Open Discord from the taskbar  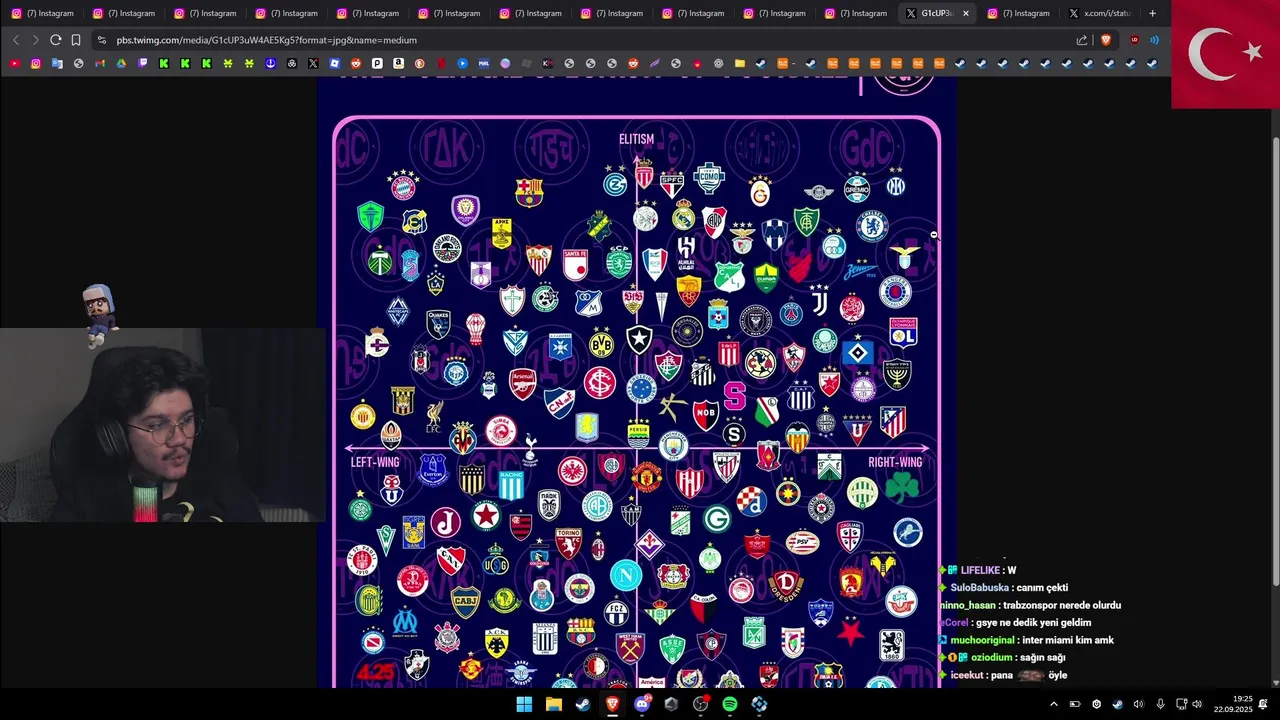642,704
